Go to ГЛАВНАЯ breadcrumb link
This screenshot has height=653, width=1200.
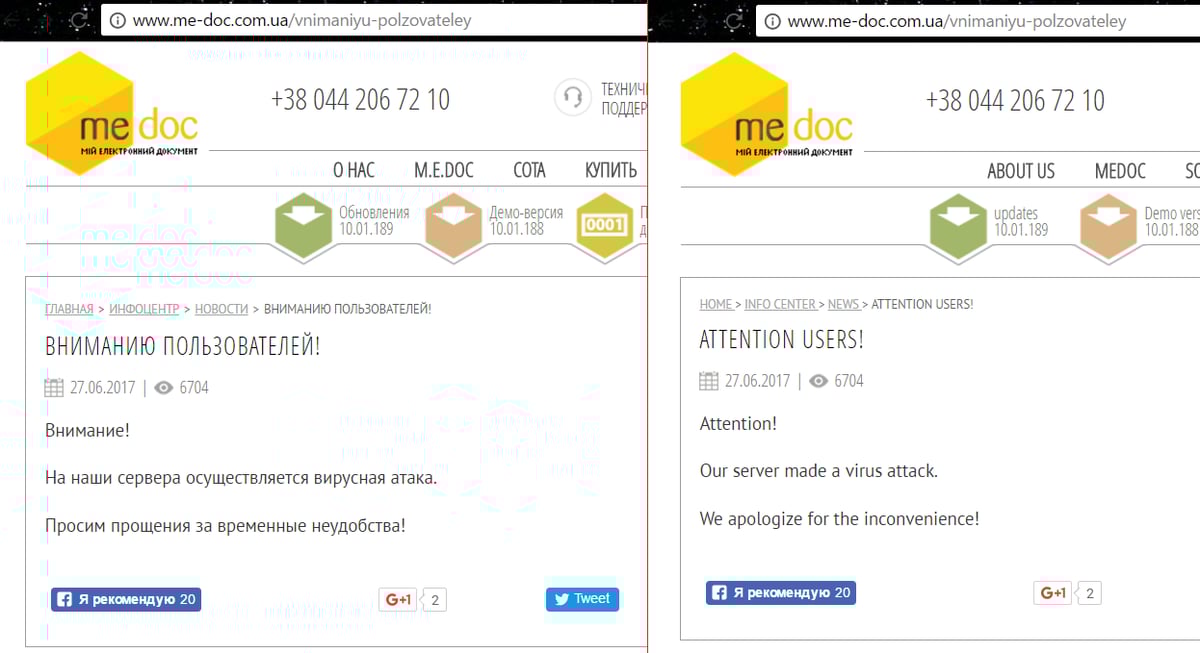[x=69, y=309]
